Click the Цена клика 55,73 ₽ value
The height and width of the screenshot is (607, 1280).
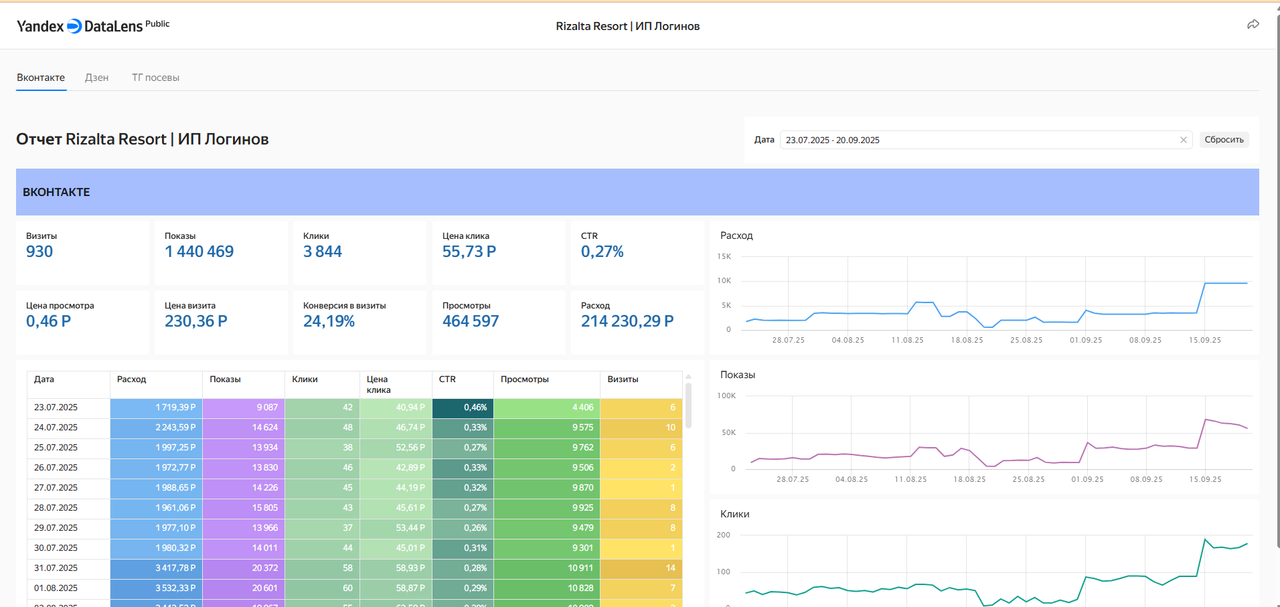pyautogui.click(x=469, y=252)
